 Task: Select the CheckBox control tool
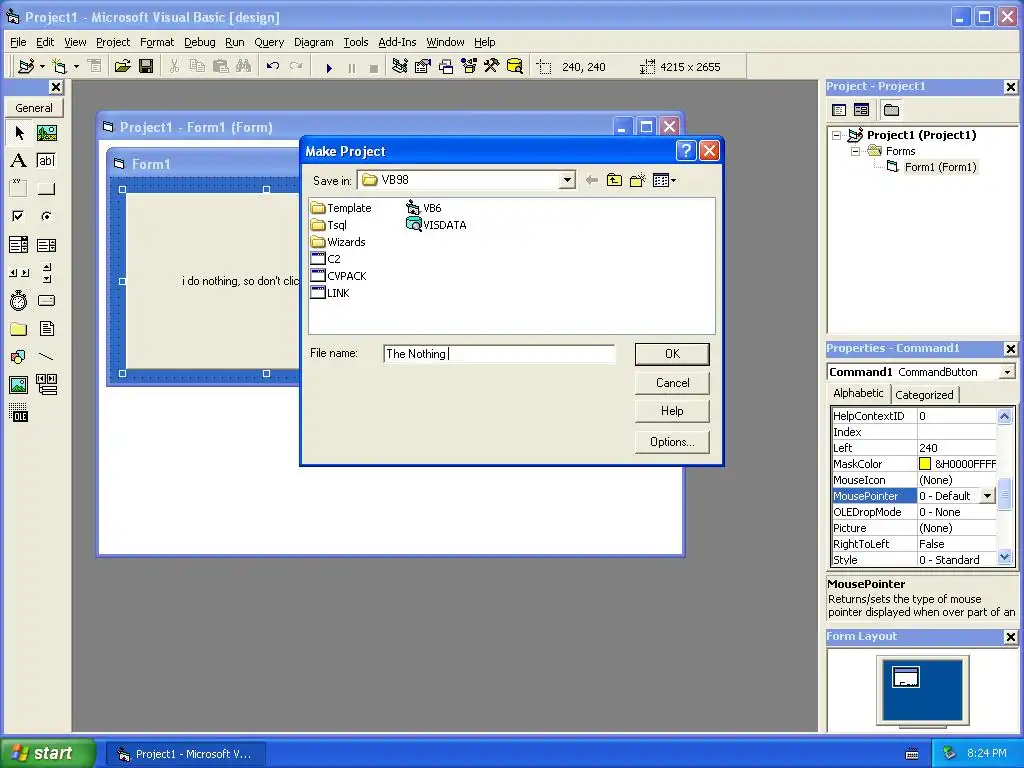pos(19,216)
